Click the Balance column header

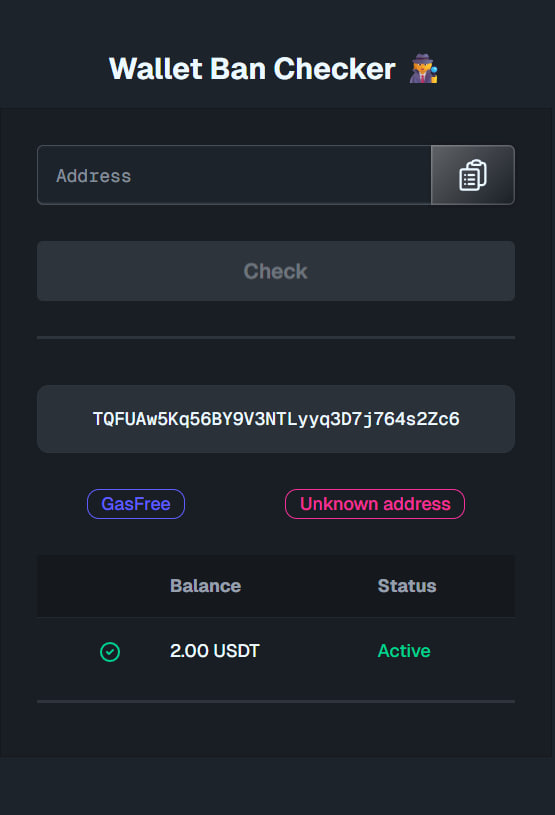tap(206, 586)
